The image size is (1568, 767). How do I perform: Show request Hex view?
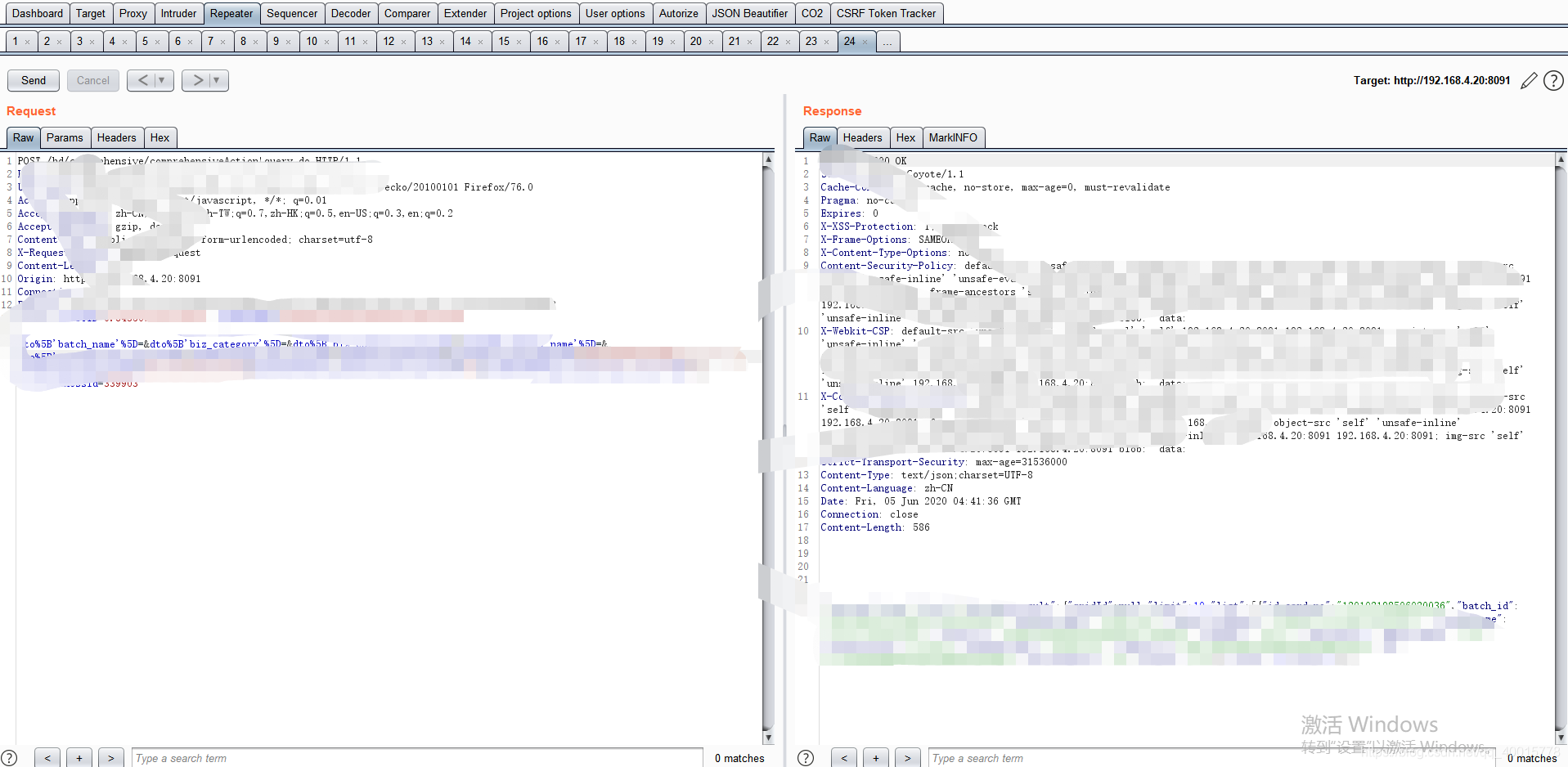click(x=160, y=137)
